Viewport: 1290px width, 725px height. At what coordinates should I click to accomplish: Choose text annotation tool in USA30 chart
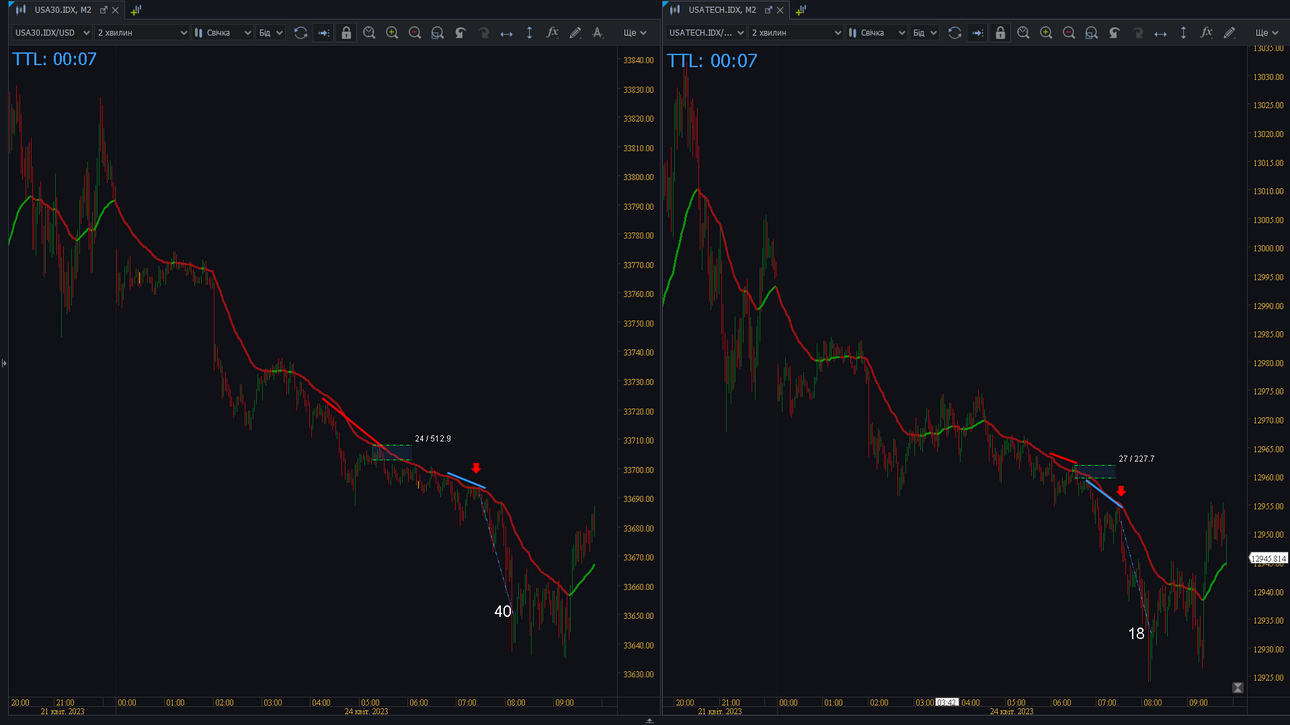click(x=598, y=33)
